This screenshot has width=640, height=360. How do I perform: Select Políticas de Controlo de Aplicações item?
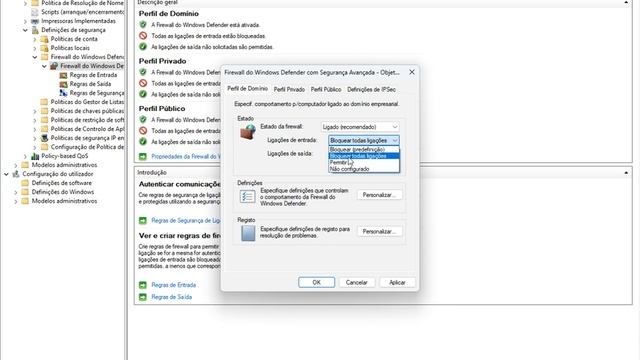pyautogui.click(x=87, y=129)
